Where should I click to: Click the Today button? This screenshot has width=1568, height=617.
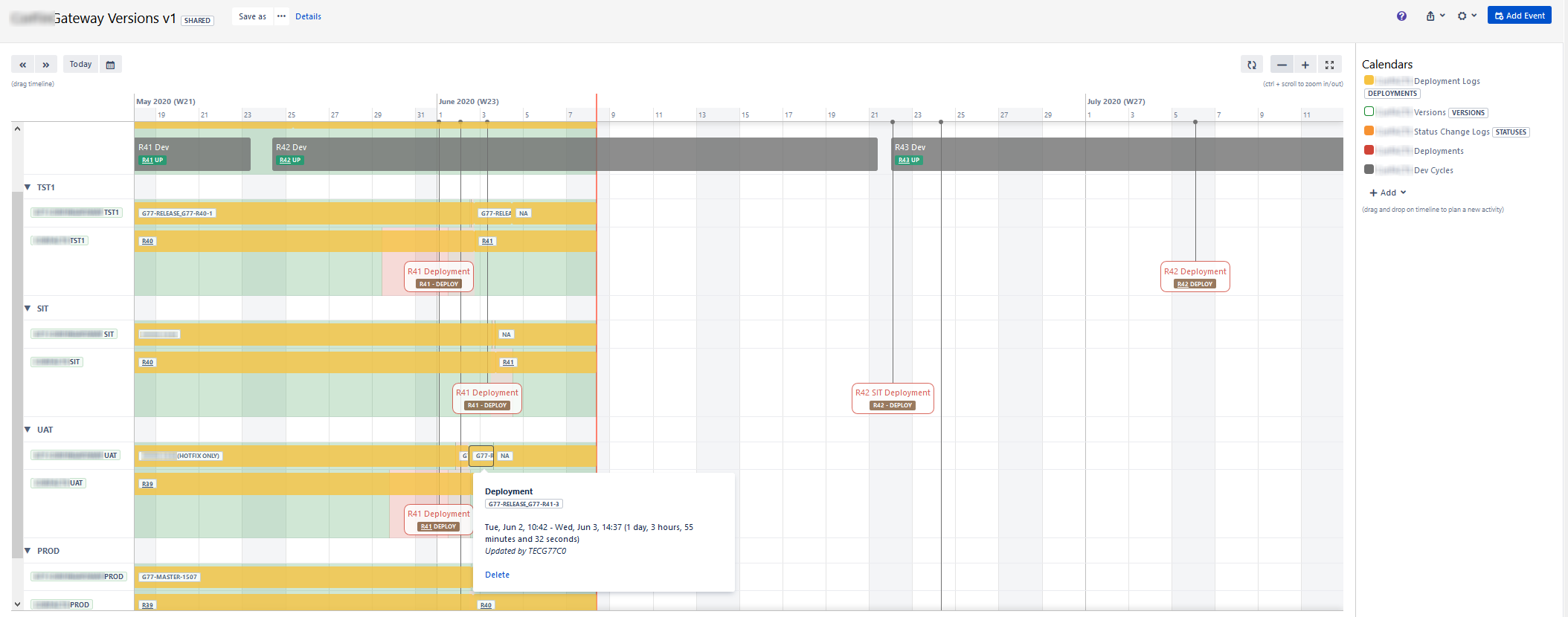click(80, 65)
